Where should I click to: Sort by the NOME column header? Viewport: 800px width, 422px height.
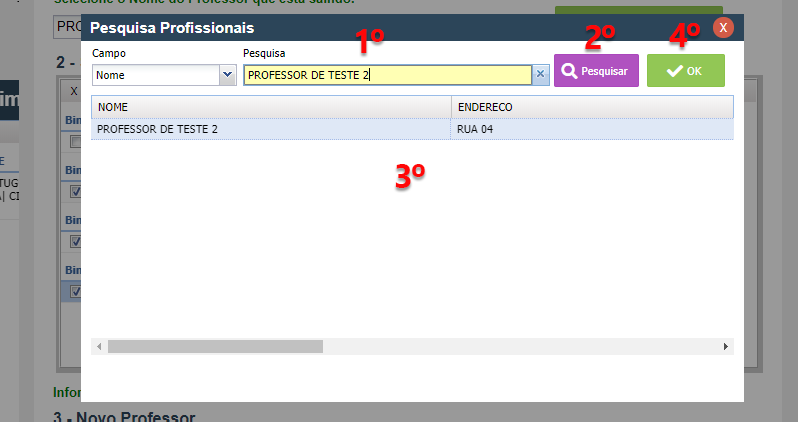271,107
